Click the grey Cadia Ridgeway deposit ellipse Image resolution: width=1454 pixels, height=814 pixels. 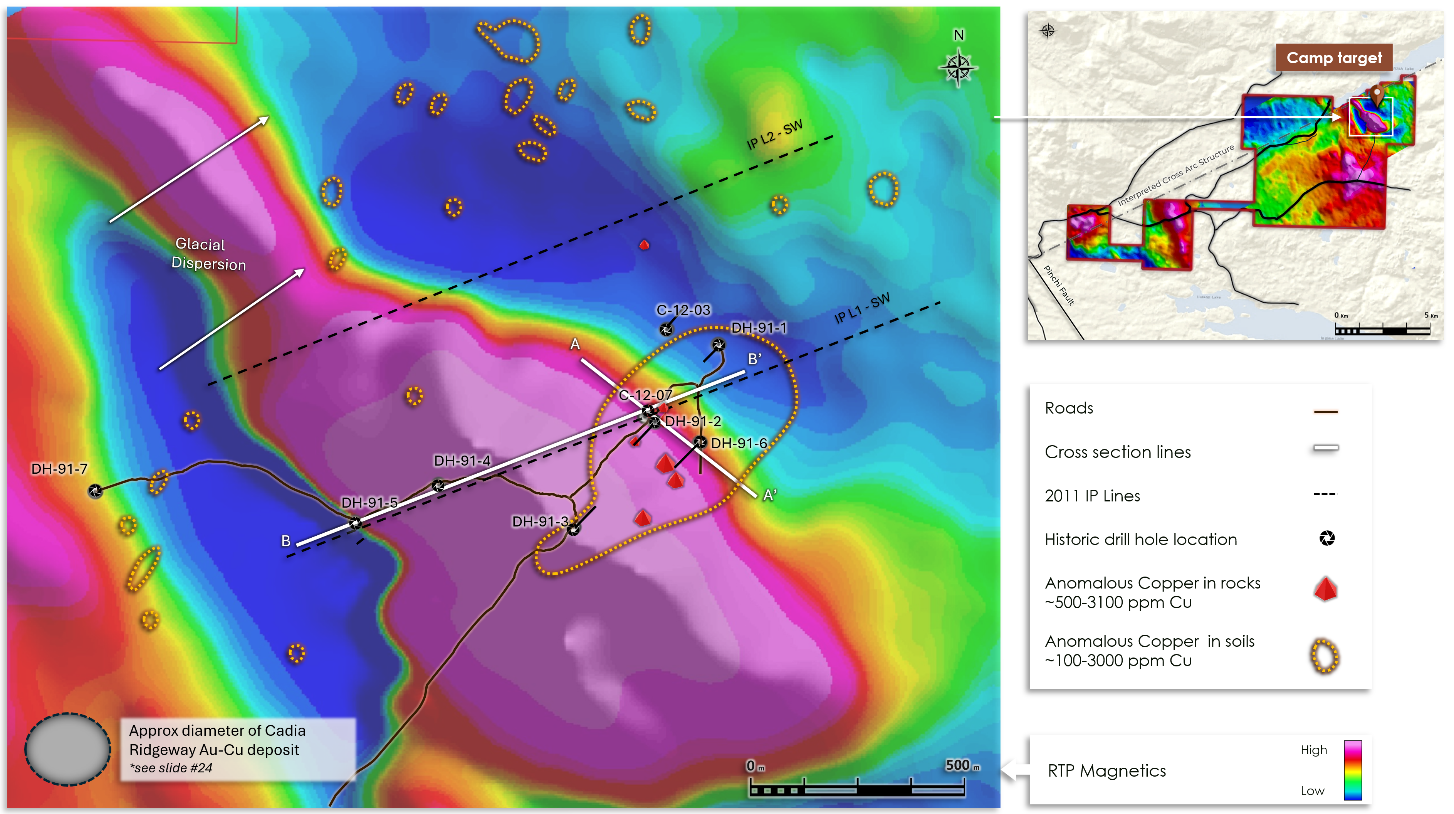pyautogui.click(x=68, y=750)
